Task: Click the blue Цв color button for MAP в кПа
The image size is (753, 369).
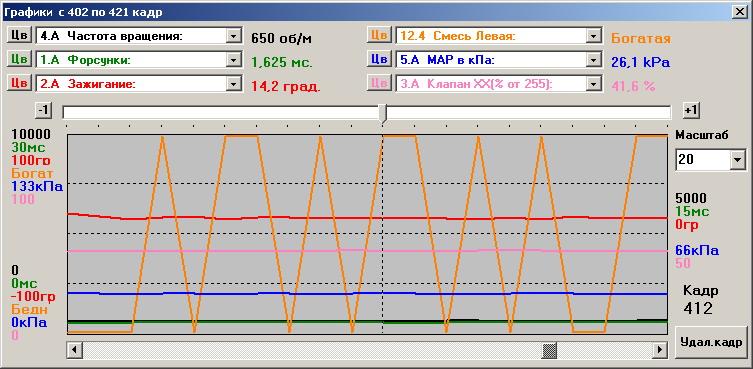Action: tap(379, 59)
